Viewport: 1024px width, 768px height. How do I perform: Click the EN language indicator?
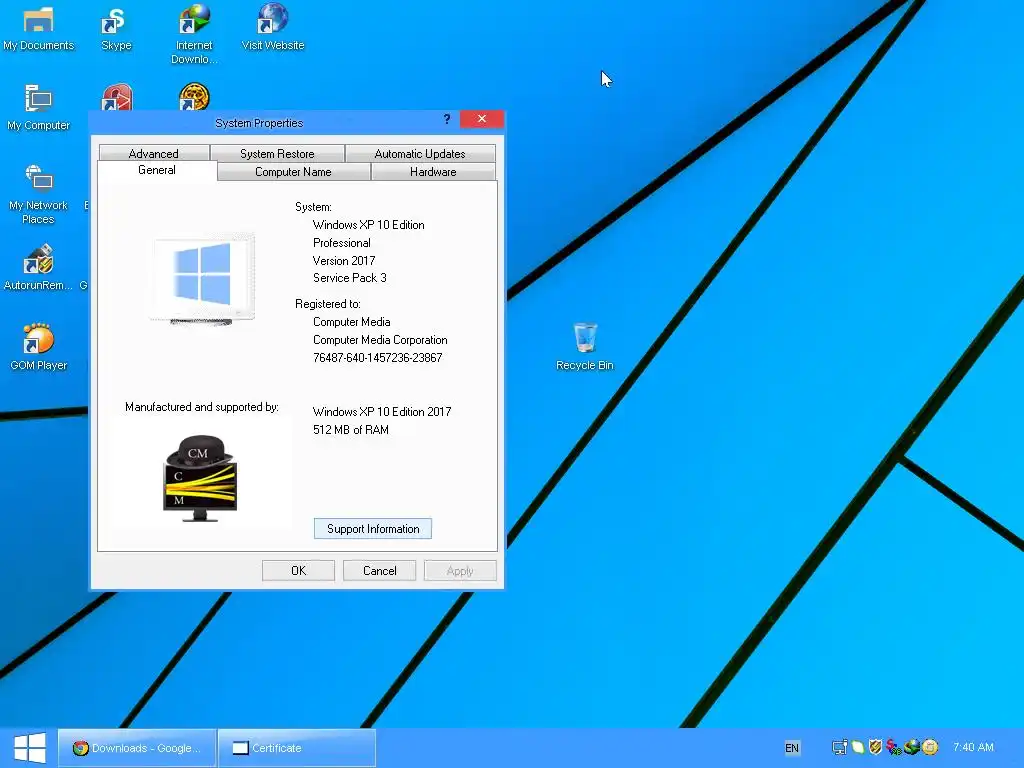pyautogui.click(x=792, y=748)
